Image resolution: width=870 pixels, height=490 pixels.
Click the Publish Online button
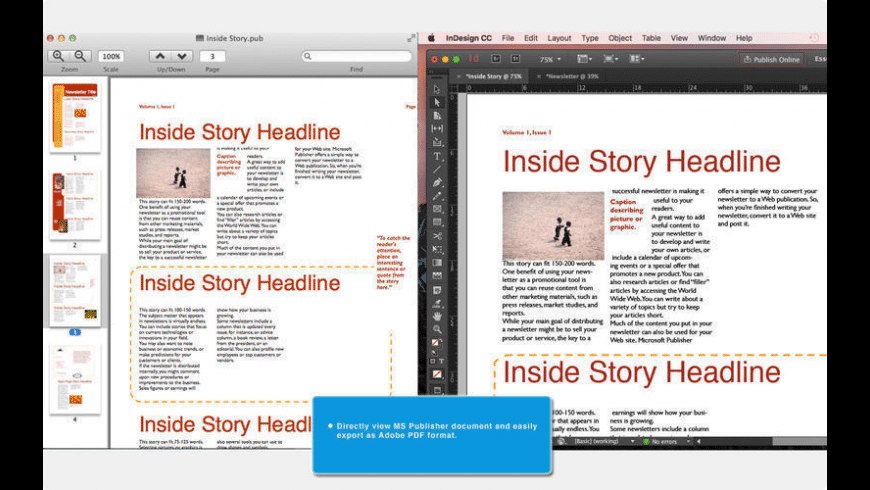[x=772, y=59]
